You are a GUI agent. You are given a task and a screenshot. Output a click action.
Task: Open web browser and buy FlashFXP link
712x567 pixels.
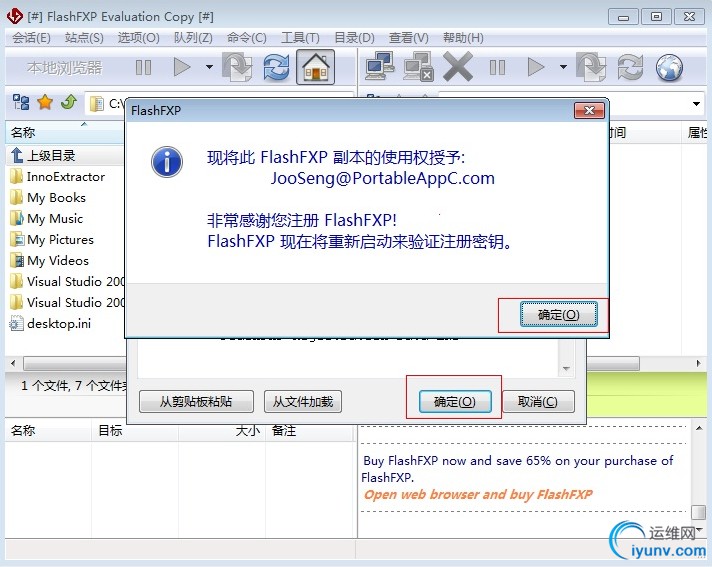tap(478, 494)
